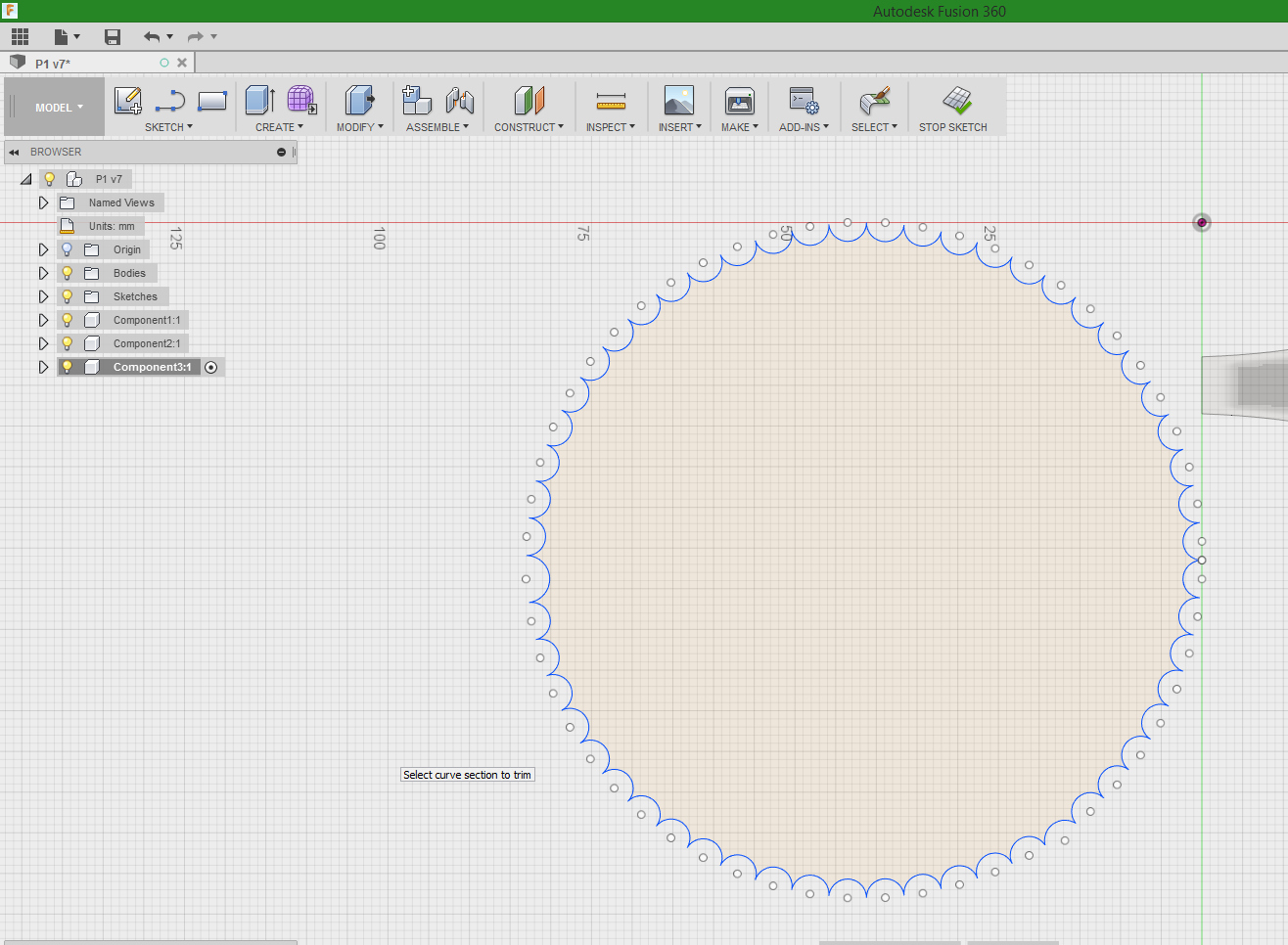Image resolution: width=1288 pixels, height=945 pixels.
Task: Select the Extrude tool icon
Action: [x=259, y=100]
